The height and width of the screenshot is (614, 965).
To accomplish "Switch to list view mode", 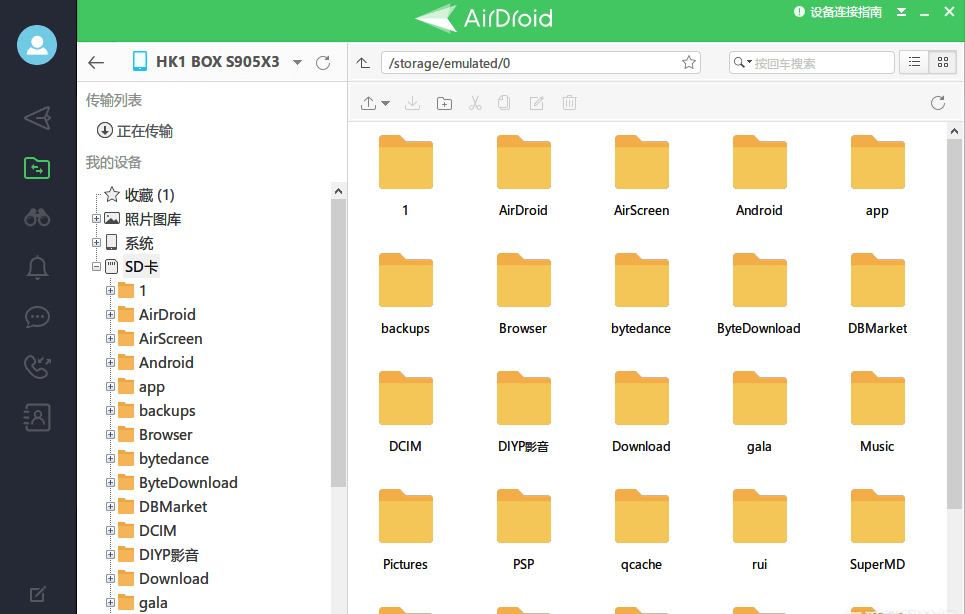I will point(913,61).
